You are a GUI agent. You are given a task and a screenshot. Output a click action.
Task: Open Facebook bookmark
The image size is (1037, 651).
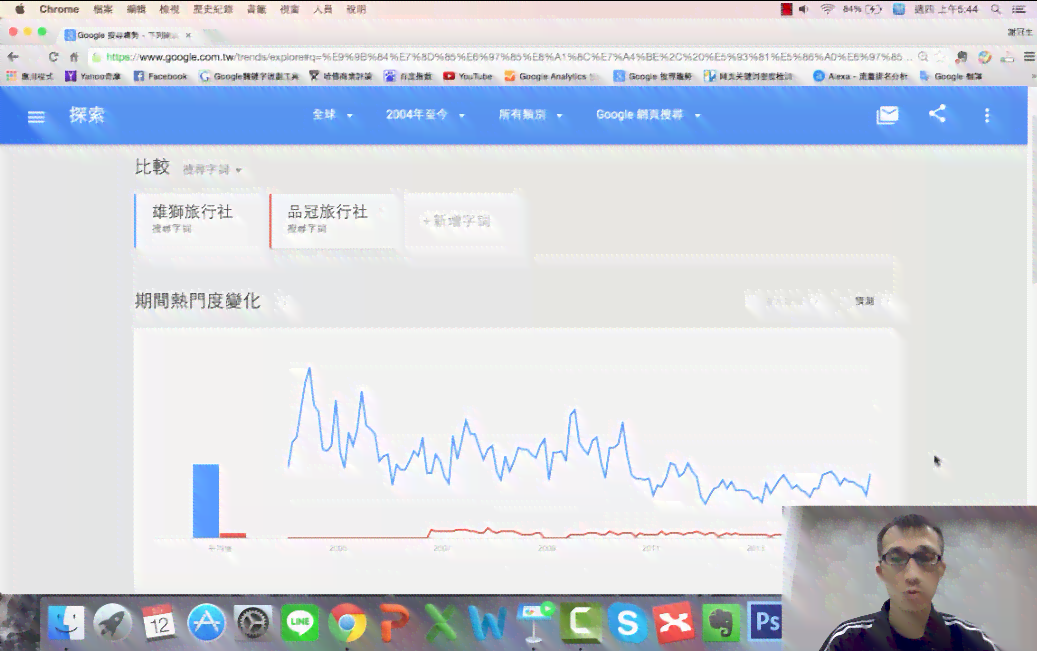click(x=161, y=77)
